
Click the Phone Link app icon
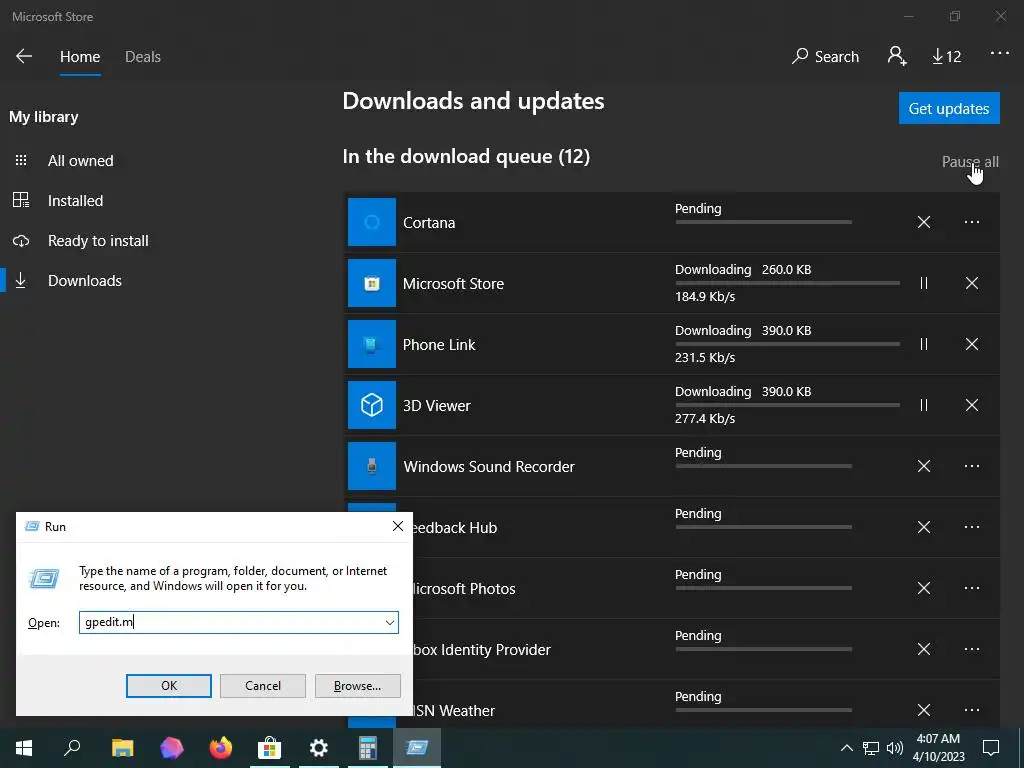pos(372,344)
